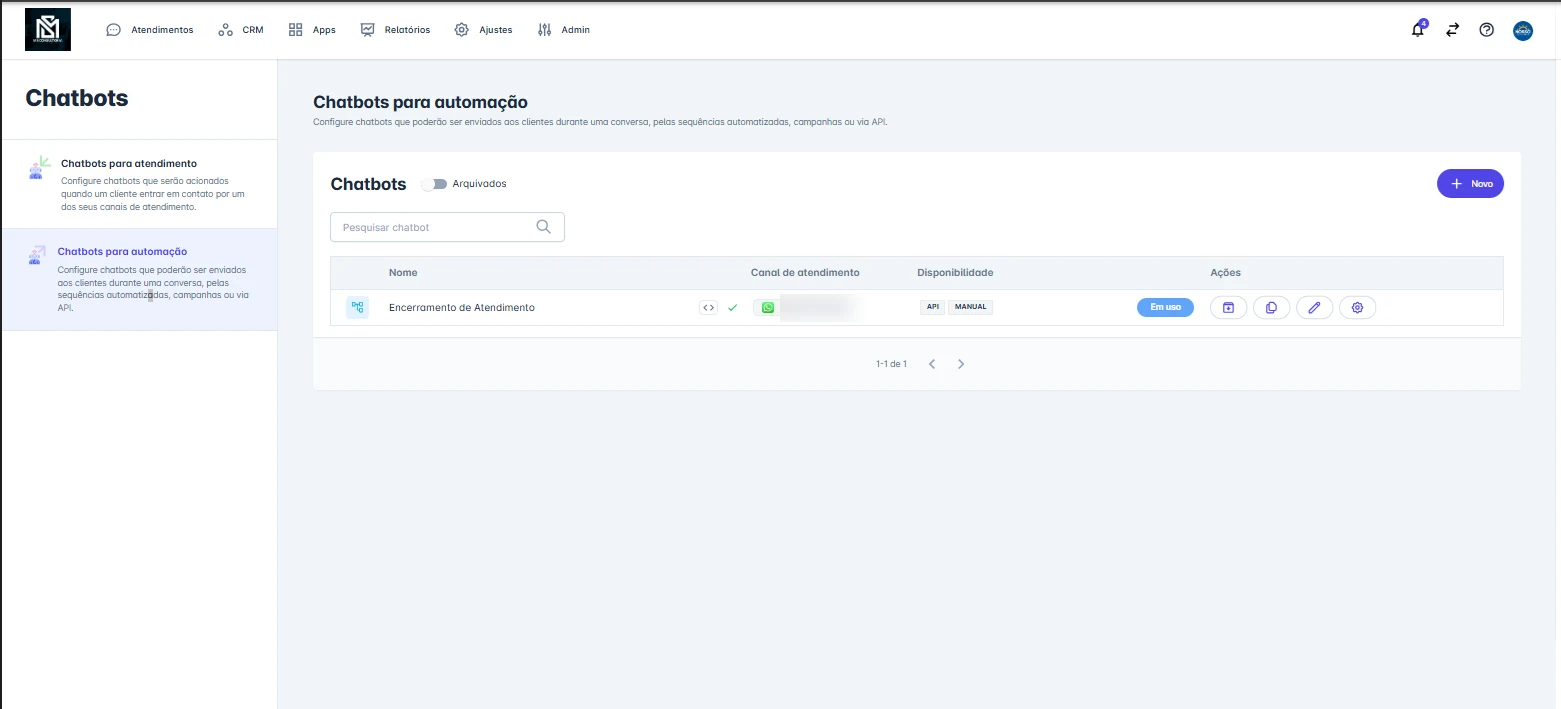The height and width of the screenshot is (709, 1561).
Task: Duplicate the Encerramento de Atendimento chatbot
Action: pos(1271,308)
